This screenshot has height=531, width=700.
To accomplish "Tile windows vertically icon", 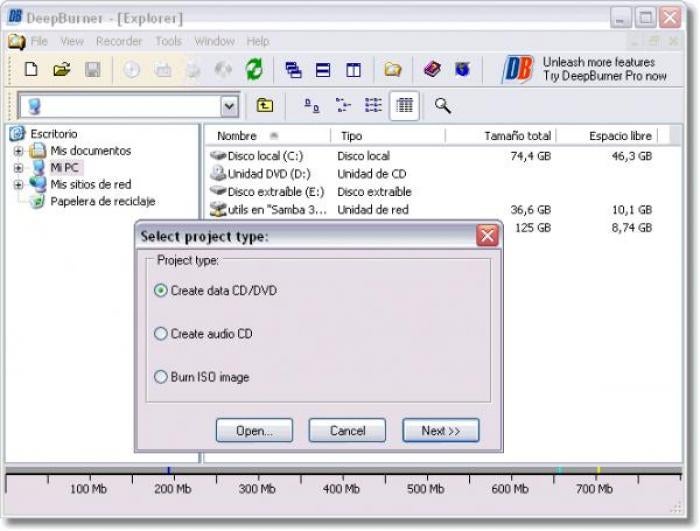I will 353,70.
